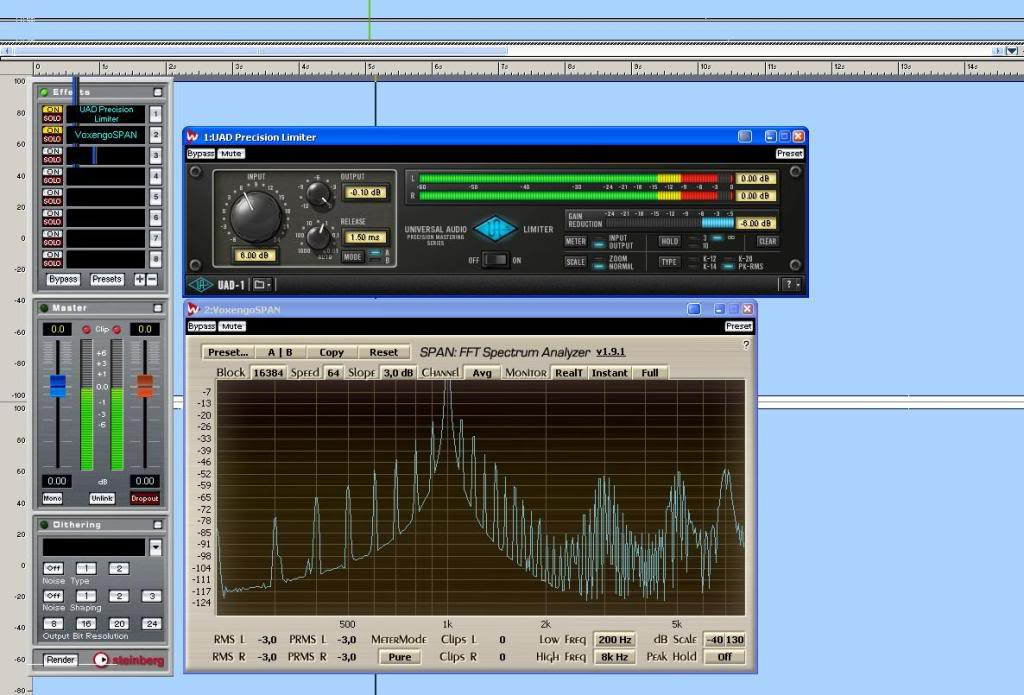This screenshot has width=1024, height=695.
Task: Select the Instant monitor mode
Action: click(x=609, y=373)
